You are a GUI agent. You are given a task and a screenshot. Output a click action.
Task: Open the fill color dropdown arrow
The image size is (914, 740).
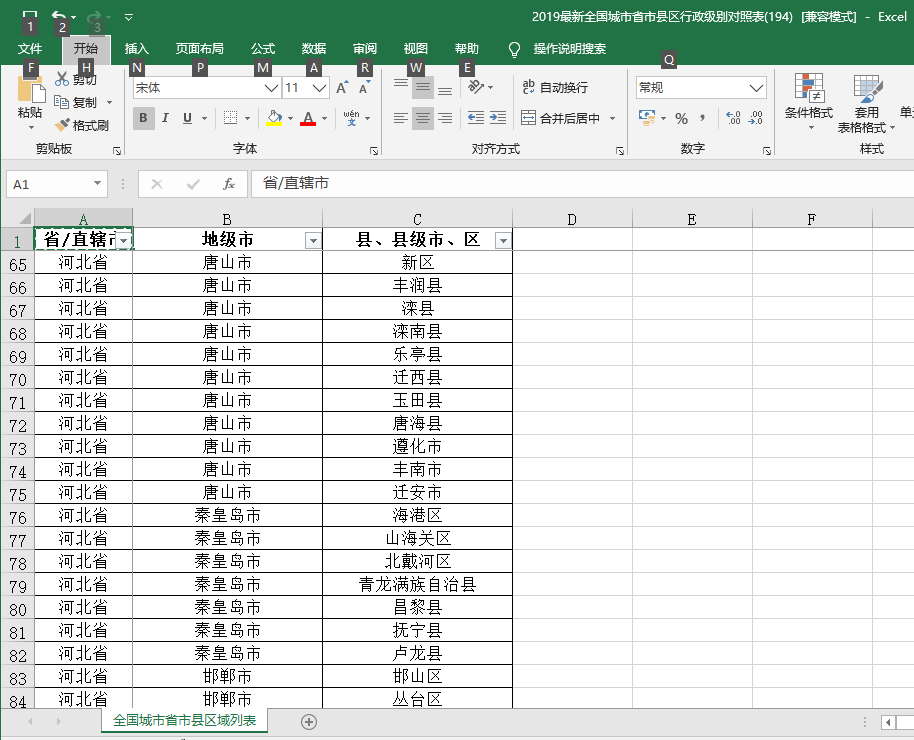[290, 118]
